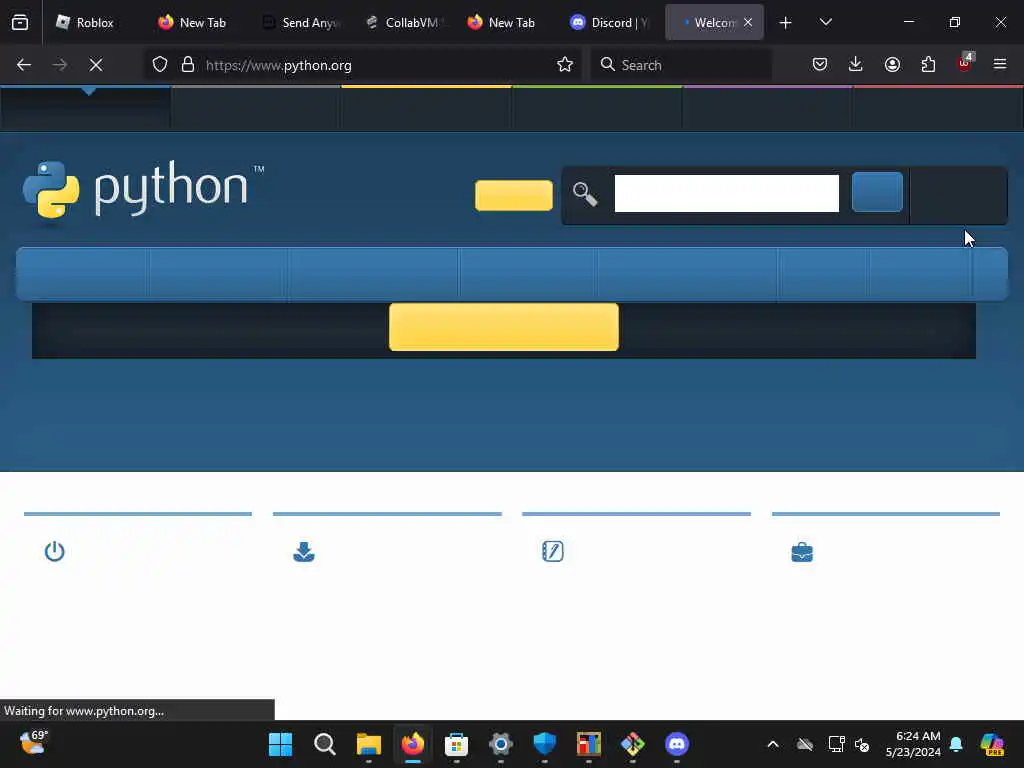Viewport: 1024px width, 768px height.
Task: Click the large yellow banner button
Action: pyautogui.click(x=504, y=327)
